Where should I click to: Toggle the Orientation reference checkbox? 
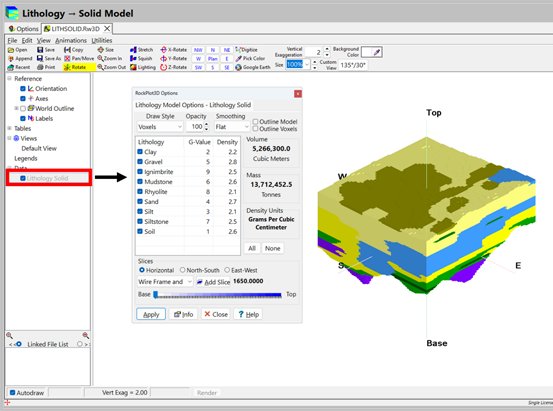pyautogui.click(x=23, y=89)
